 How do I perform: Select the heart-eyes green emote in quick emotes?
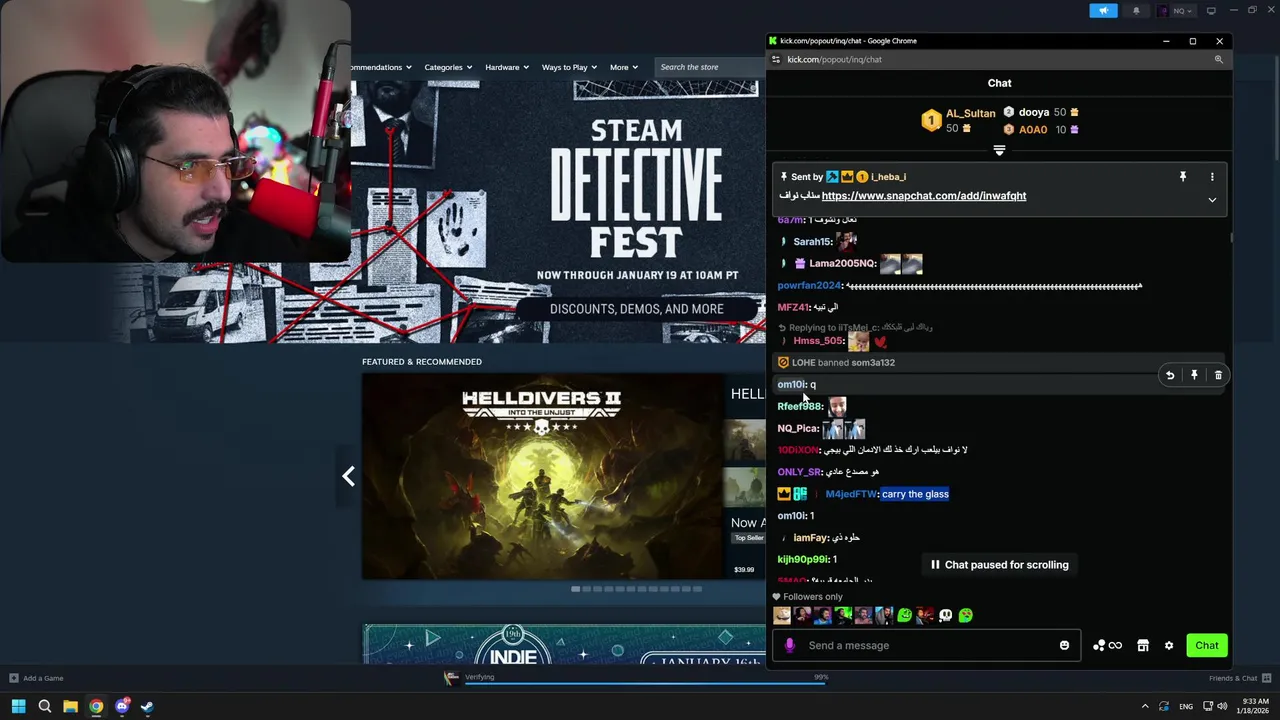[966, 615]
